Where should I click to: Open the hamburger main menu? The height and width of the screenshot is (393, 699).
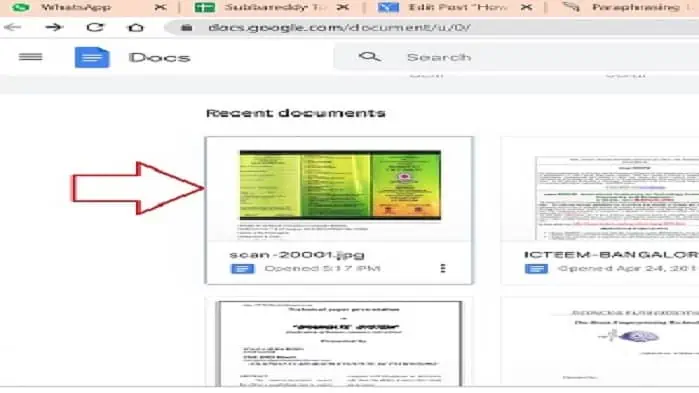pos(30,57)
